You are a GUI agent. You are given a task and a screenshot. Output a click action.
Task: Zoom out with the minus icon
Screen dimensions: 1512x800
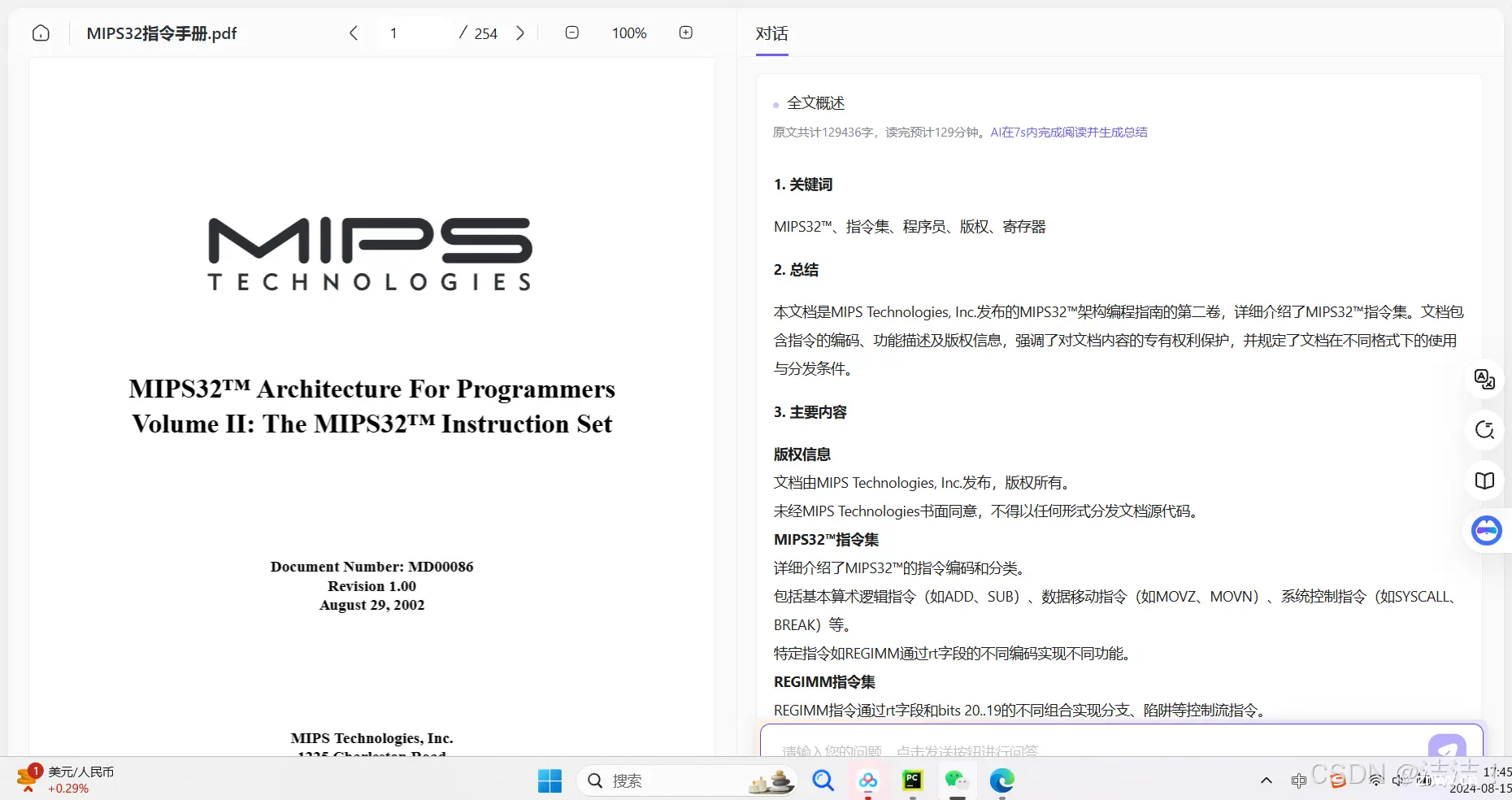point(572,33)
